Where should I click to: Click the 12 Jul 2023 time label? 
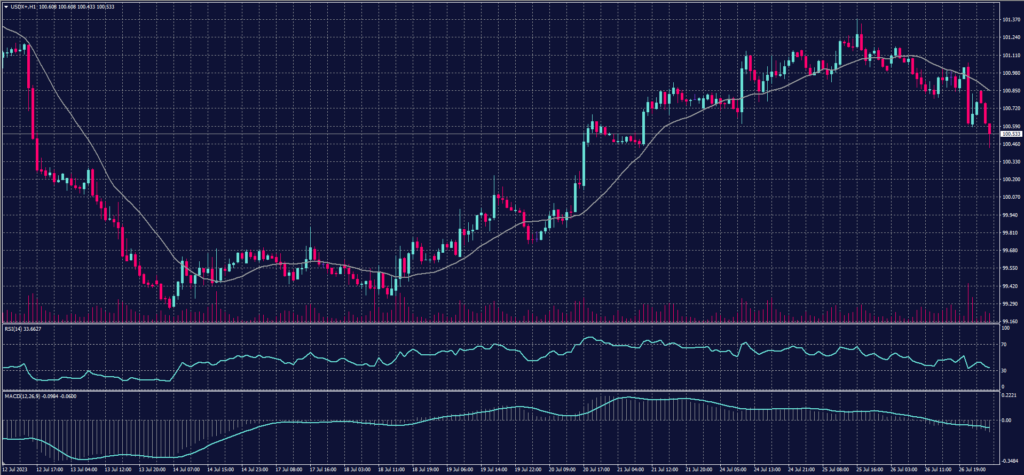point(14,467)
